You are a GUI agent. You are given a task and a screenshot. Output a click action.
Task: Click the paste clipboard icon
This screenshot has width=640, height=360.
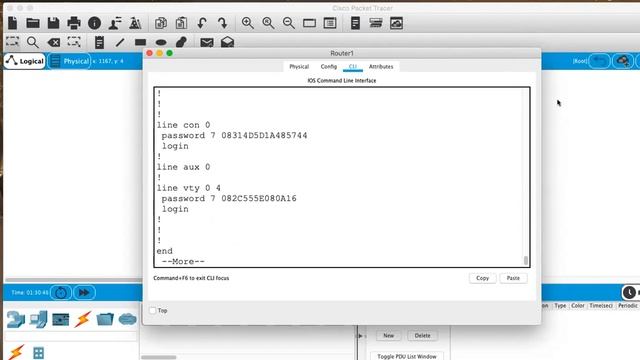(181, 23)
